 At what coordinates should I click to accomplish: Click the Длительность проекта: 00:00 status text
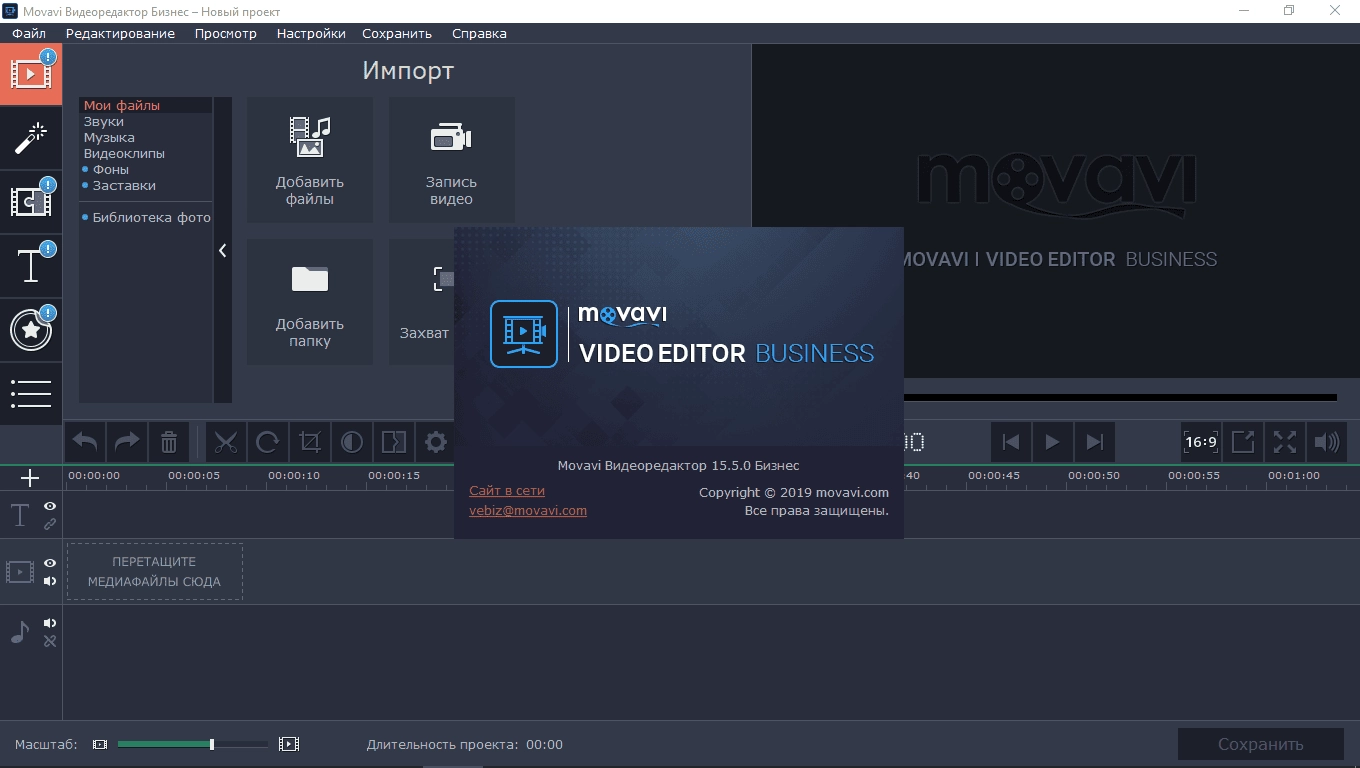pos(464,744)
